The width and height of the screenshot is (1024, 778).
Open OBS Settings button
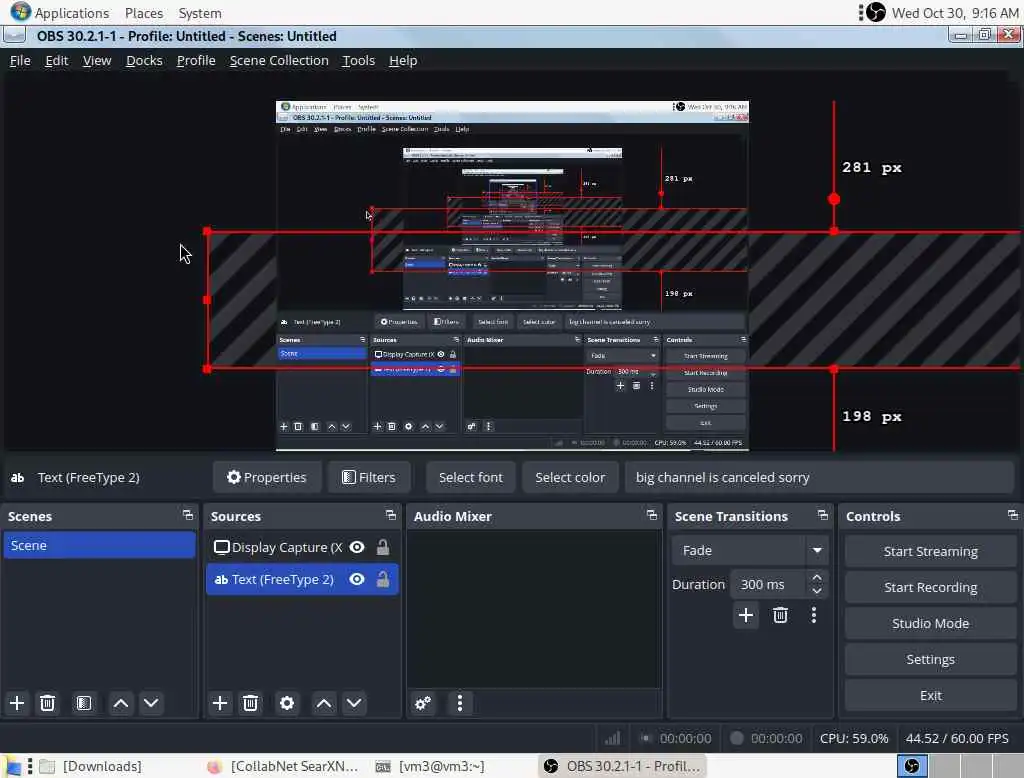coord(931,659)
